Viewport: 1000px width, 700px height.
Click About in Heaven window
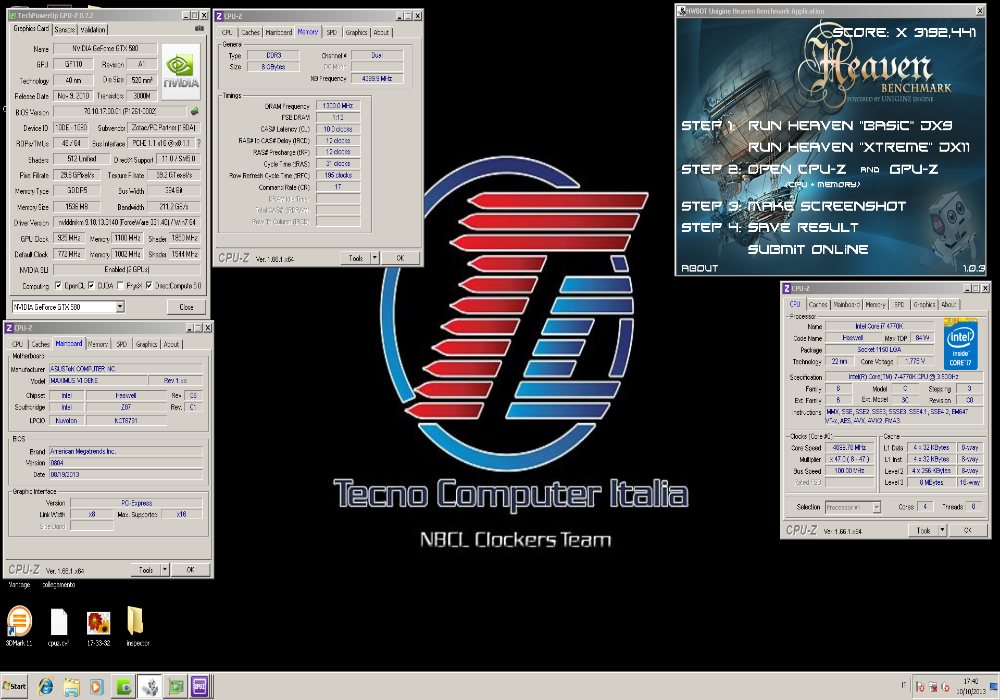(700, 268)
